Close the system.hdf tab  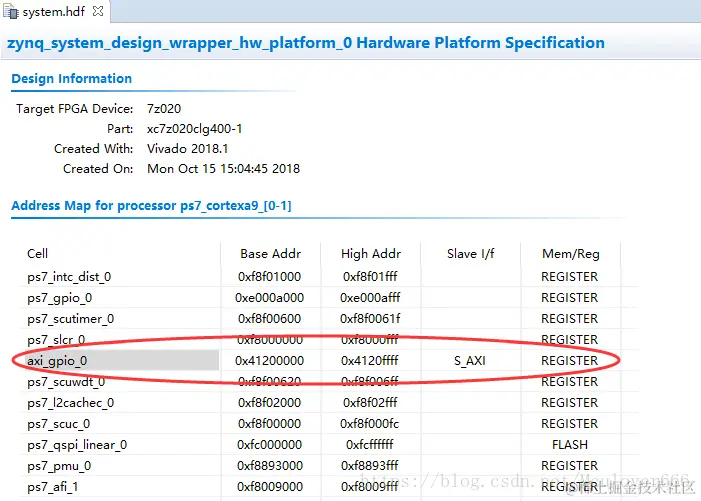pos(98,11)
